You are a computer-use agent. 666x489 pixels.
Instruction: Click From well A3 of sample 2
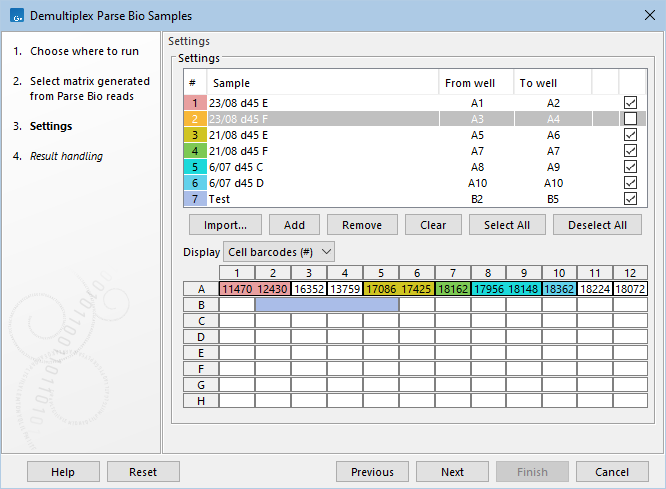(x=477, y=119)
